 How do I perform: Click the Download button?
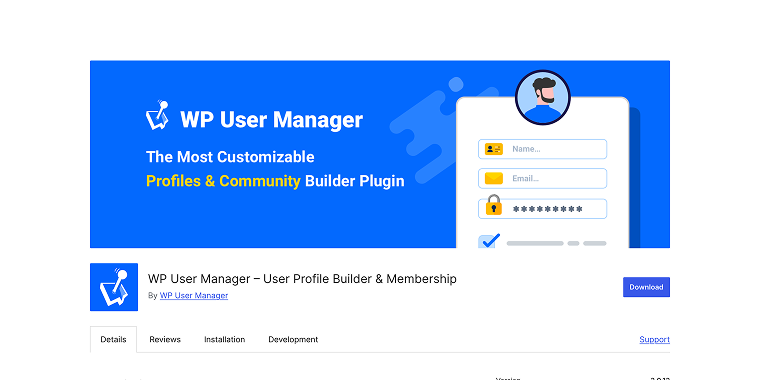[x=646, y=287]
